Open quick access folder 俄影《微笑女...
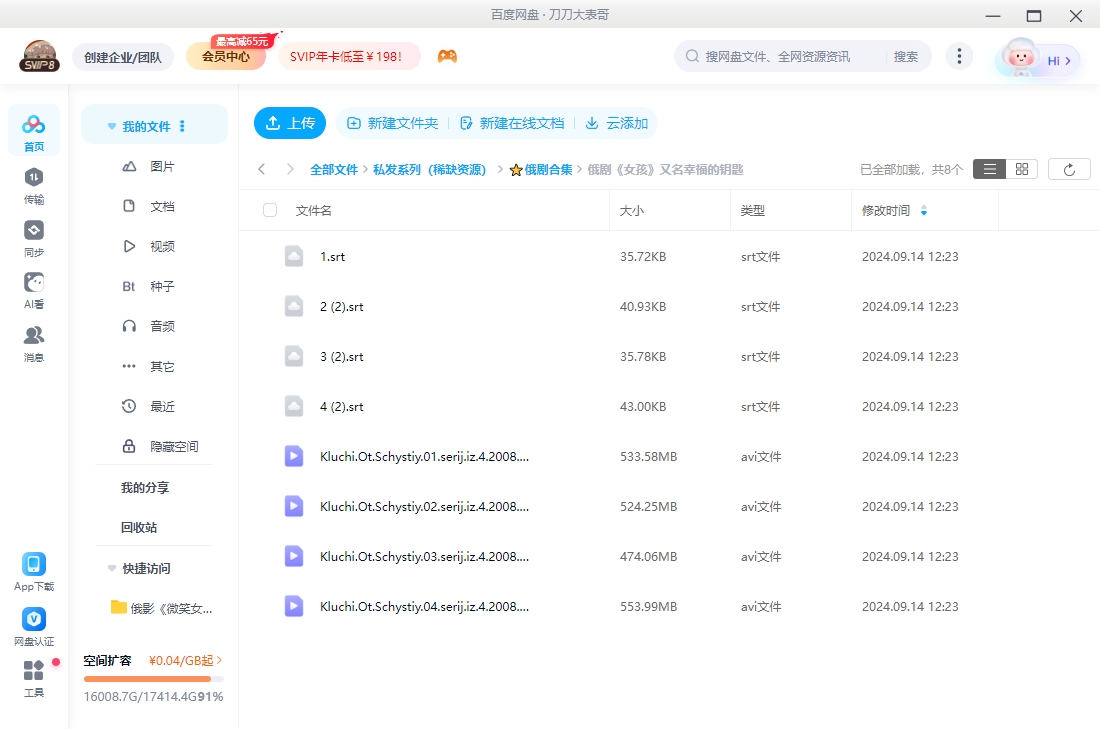1100x729 pixels. (161, 608)
